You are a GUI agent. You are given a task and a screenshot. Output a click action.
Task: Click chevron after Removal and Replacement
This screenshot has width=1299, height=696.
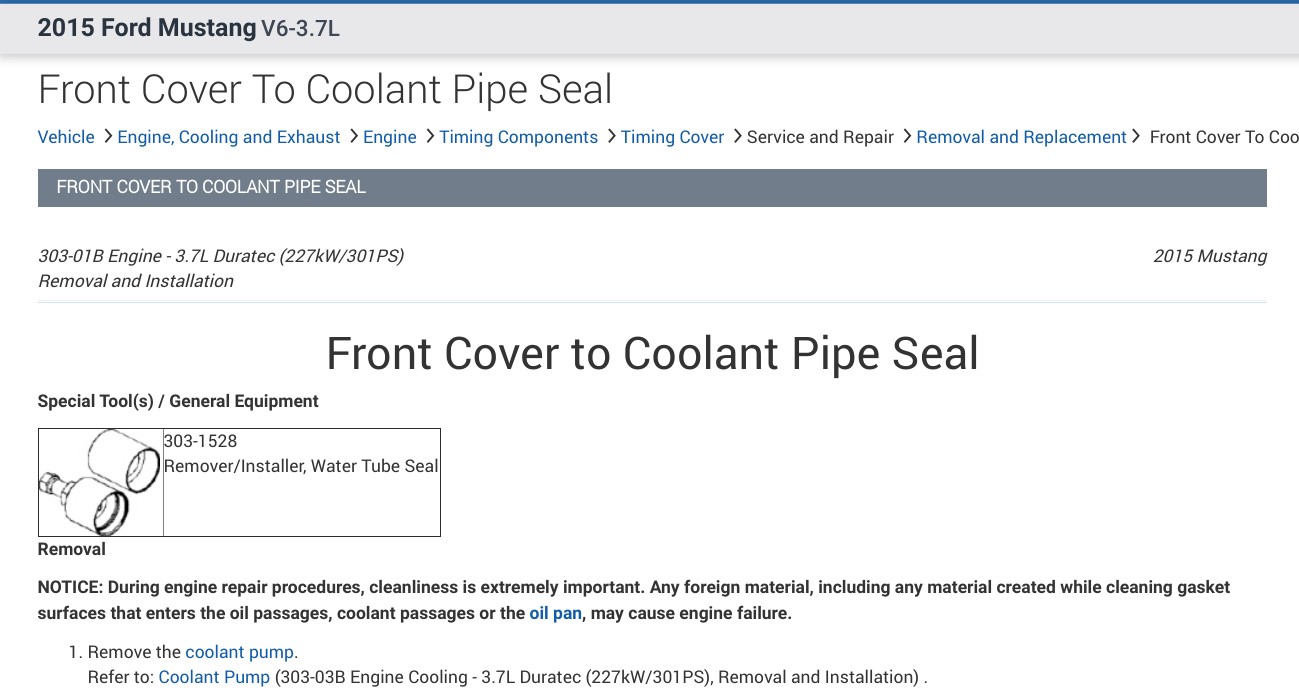(1136, 136)
